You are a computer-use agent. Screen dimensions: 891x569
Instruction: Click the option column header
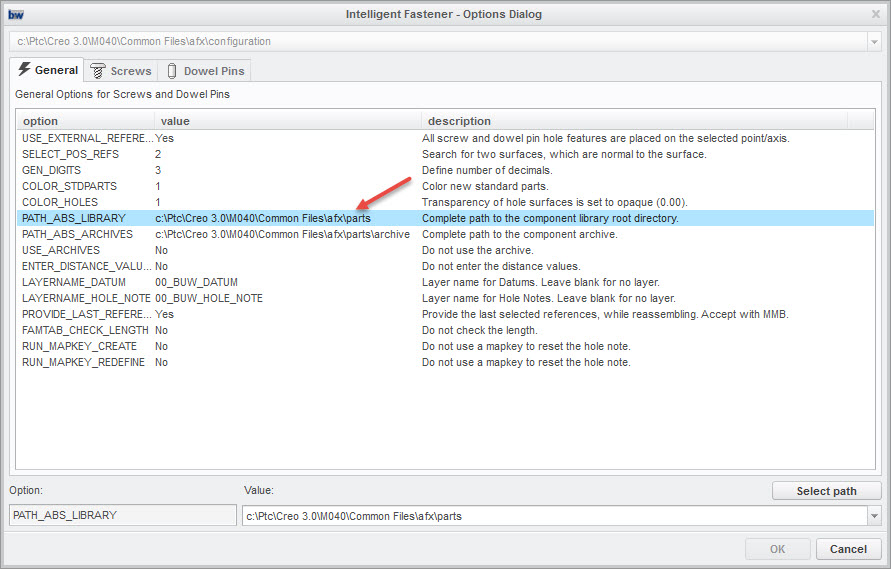85,121
